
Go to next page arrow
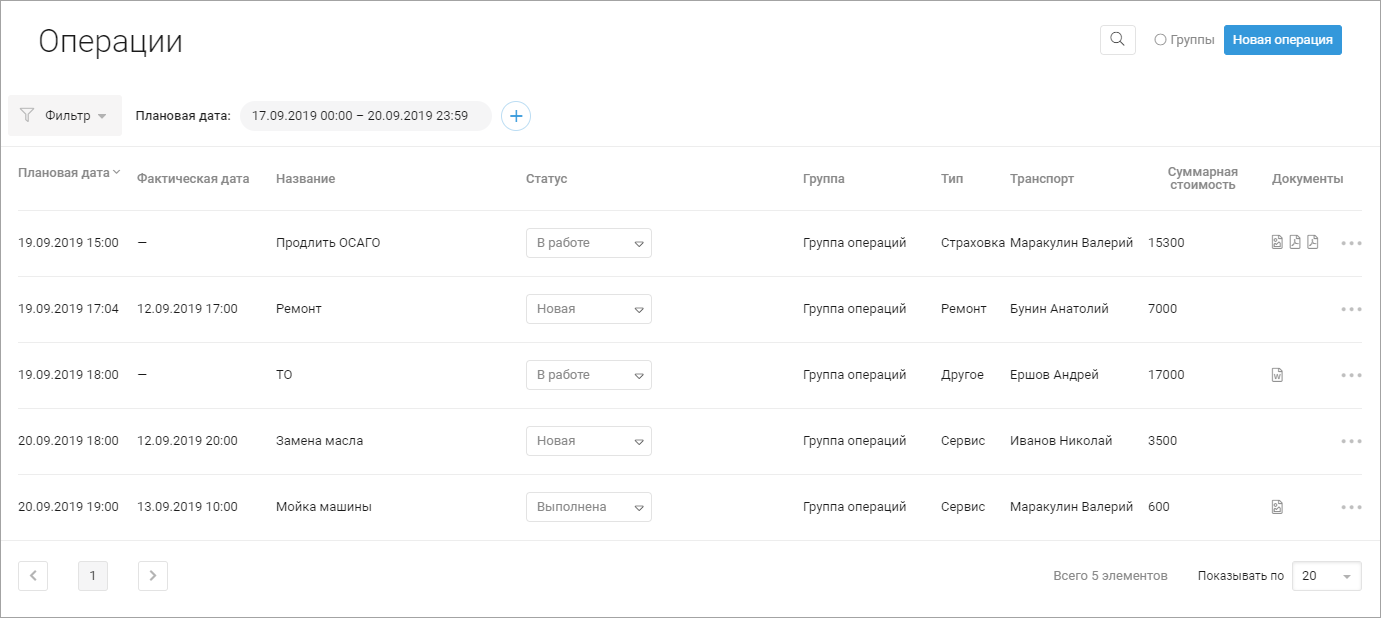point(153,575)
